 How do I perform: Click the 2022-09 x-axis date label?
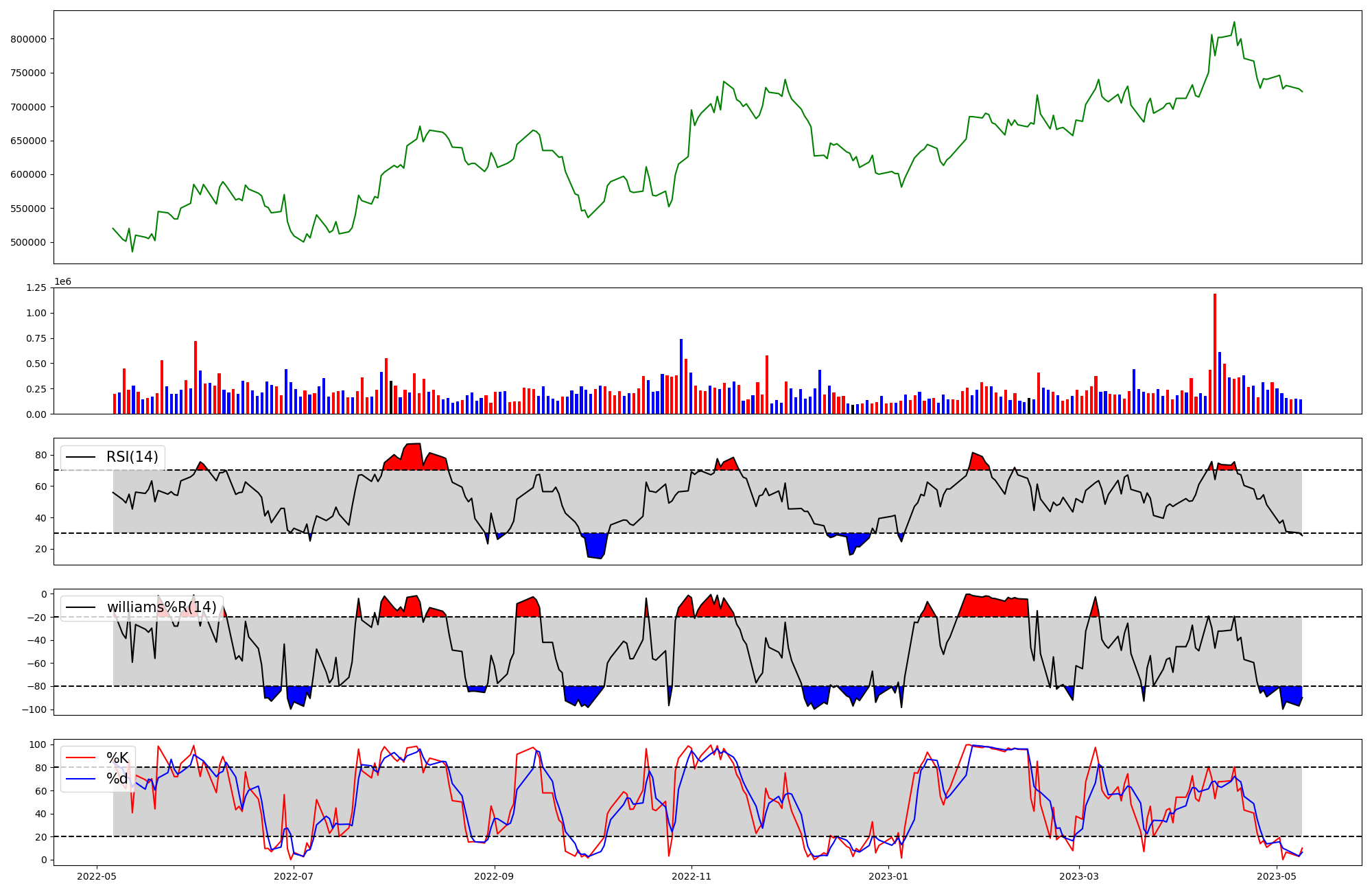pyautogui.click(x=494, y=876)
